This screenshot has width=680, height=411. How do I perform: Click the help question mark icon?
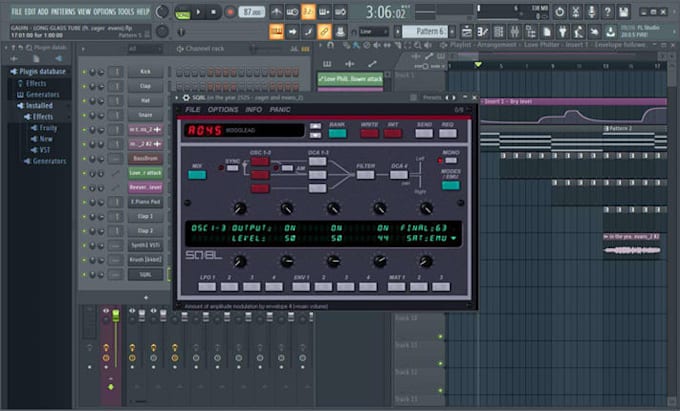point(608,12)
